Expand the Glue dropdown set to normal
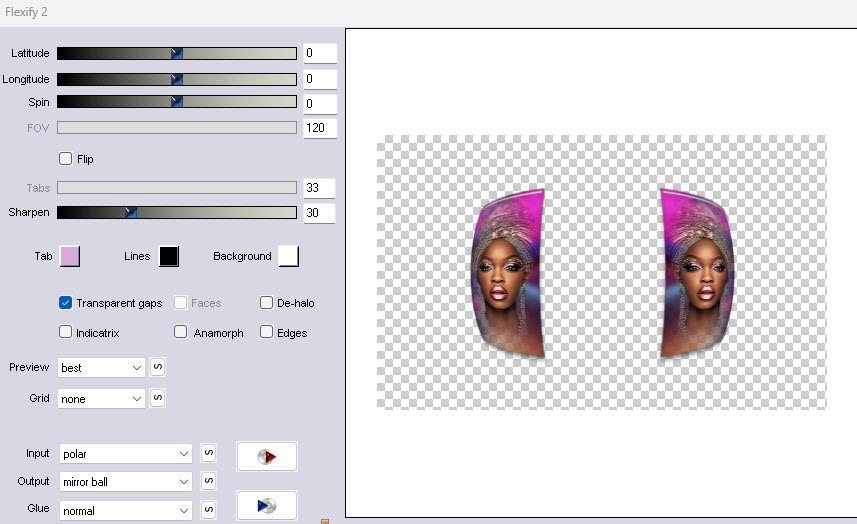The height and width of the screenshot is (524, 857). [x=125, y=509]
